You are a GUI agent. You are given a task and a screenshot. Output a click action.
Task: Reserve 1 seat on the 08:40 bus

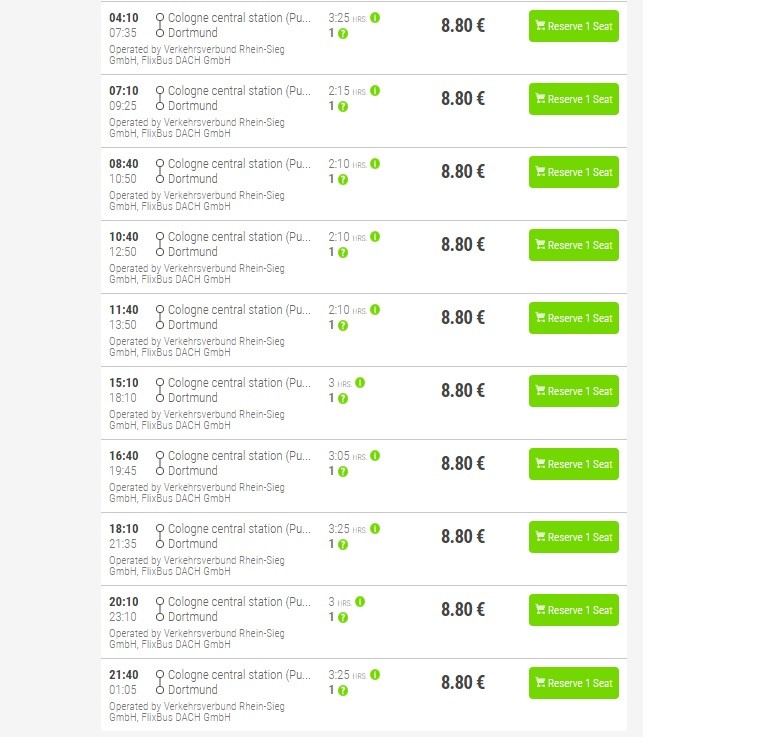tap(573, 172)
